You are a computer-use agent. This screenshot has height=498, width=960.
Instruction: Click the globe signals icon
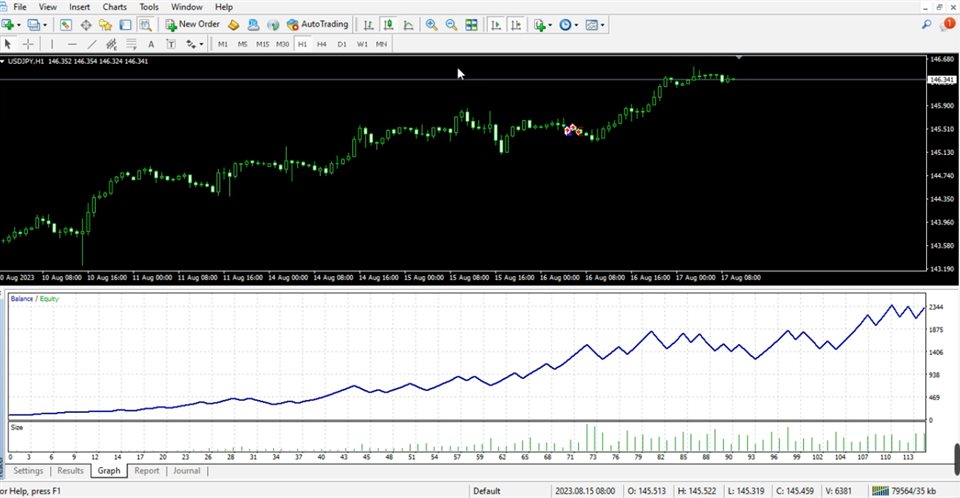pyautogui.click(x=273, y=25)
